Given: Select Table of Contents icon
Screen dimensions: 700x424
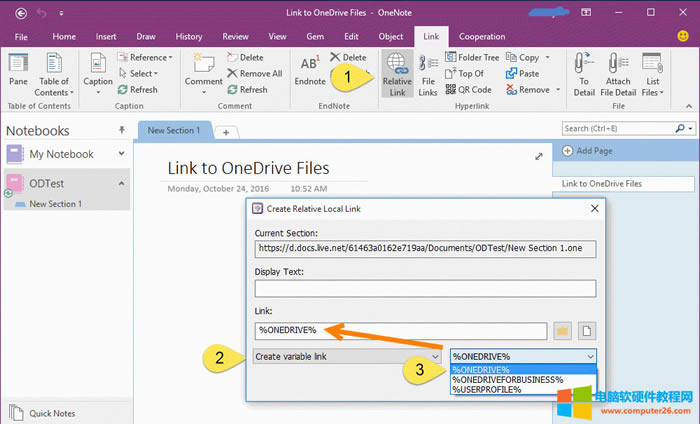Looking at the screenshot, I should 55,72.
